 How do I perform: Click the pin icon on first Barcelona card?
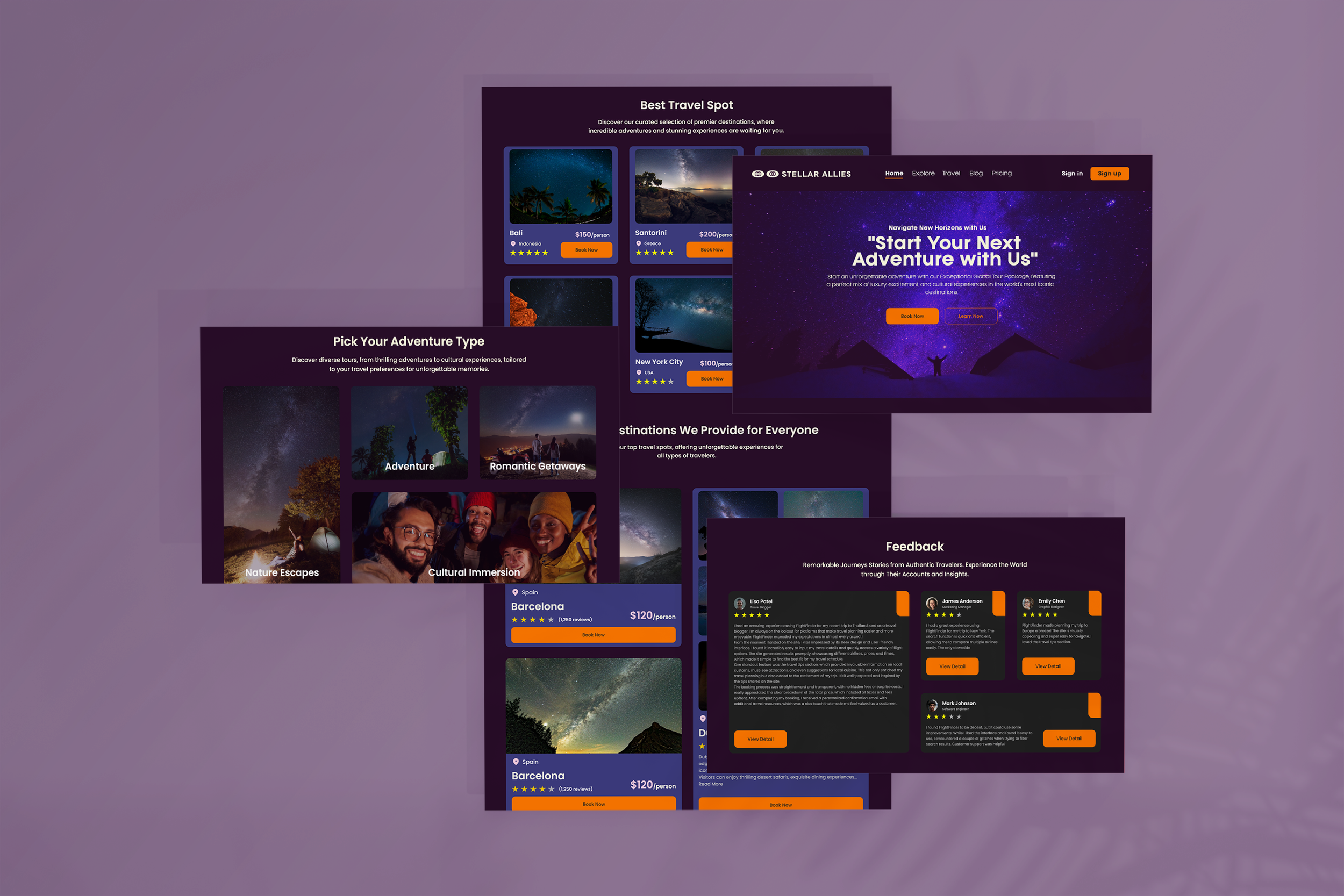[x=516, y=592]
